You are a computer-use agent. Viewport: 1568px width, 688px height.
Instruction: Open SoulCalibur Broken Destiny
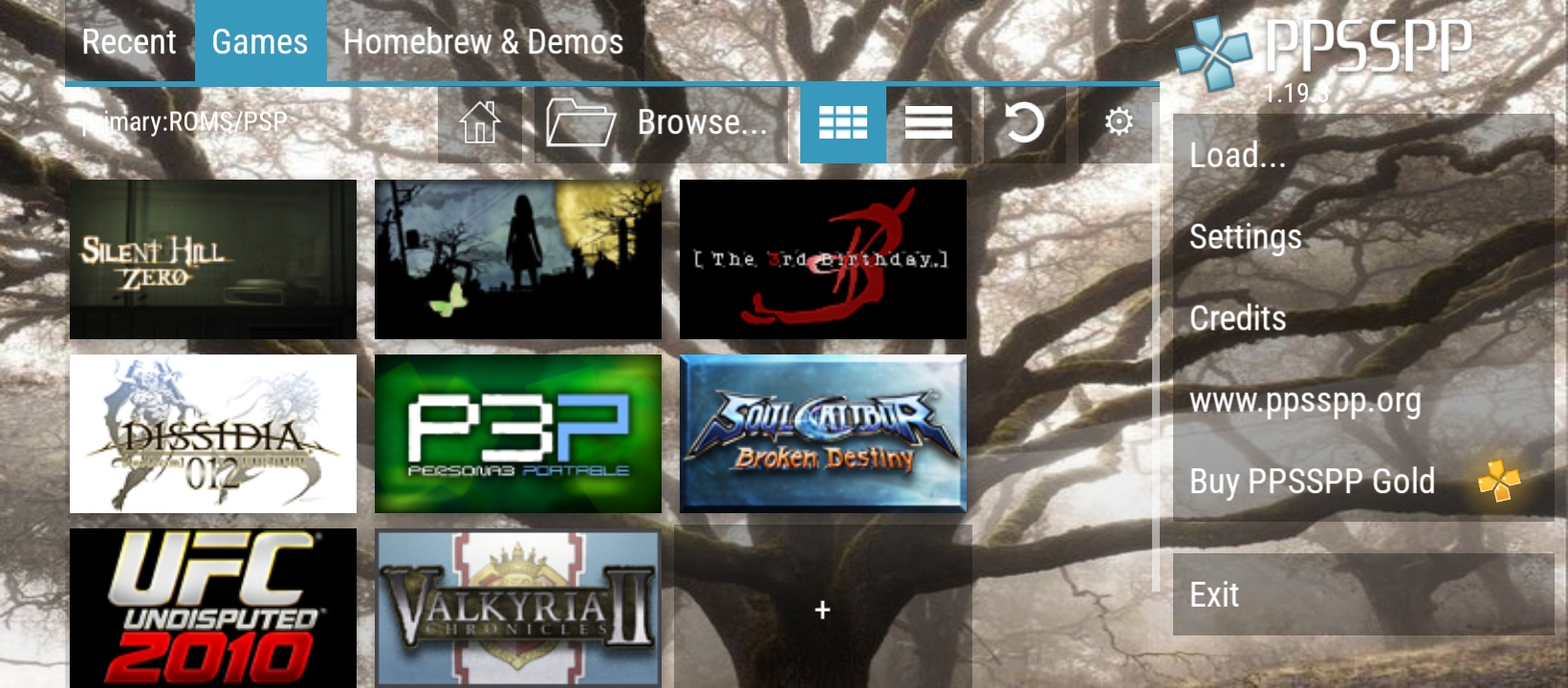823,434
